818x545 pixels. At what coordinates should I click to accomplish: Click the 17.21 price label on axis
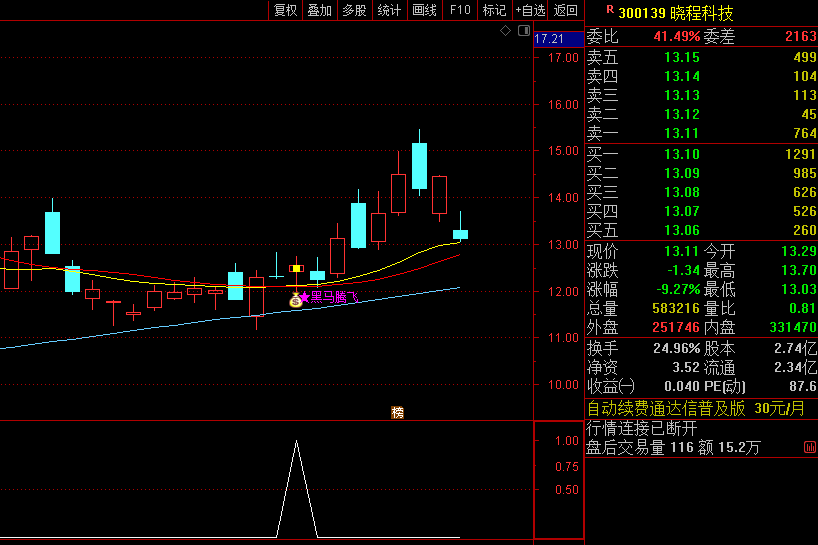tap(549, 39)
